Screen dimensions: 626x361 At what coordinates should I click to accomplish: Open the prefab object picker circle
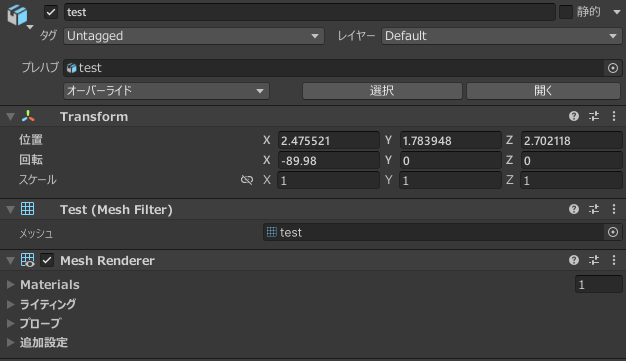(613, 68)
